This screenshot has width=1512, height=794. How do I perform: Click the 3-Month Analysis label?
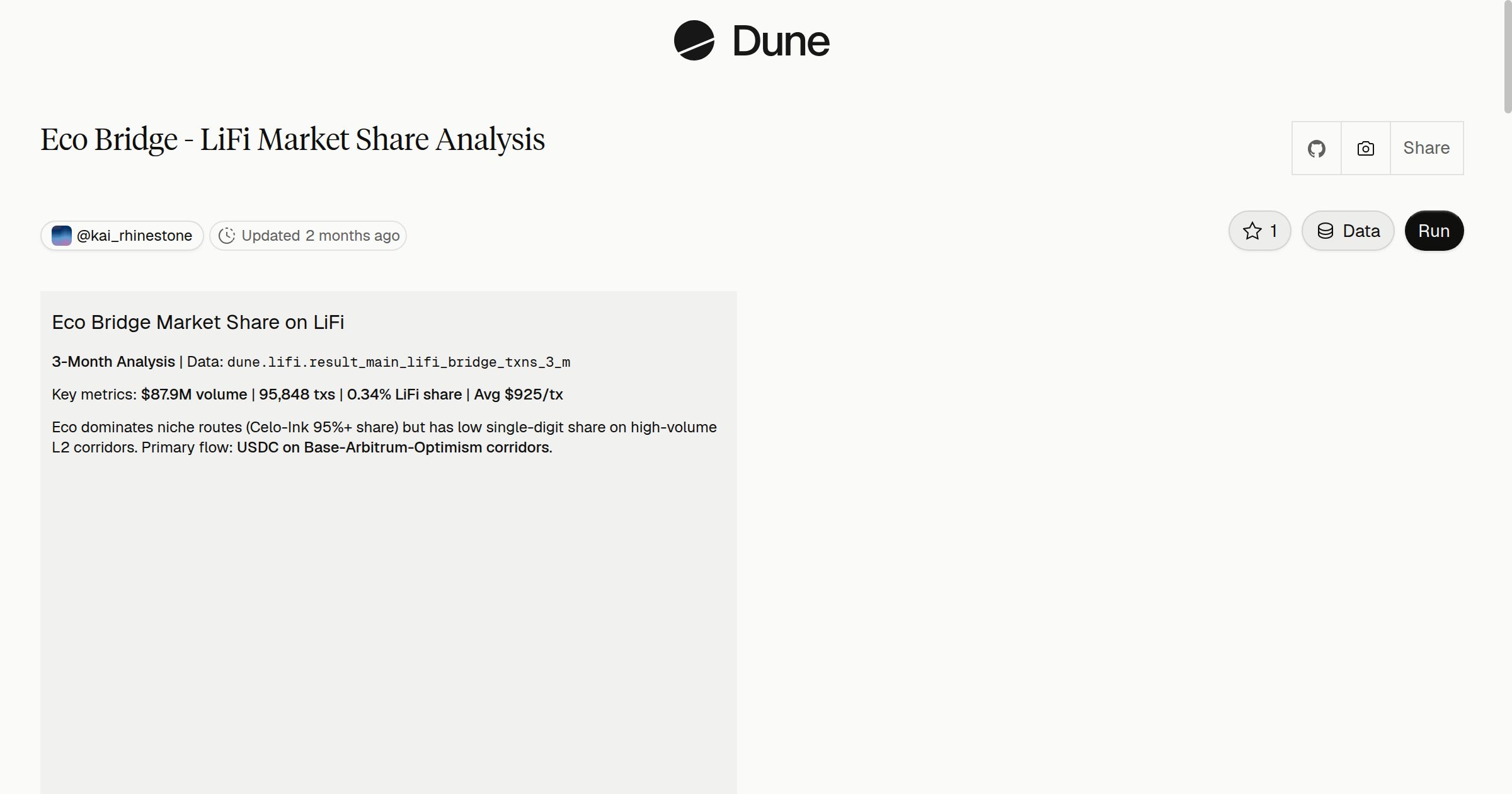tap(113, 362)
